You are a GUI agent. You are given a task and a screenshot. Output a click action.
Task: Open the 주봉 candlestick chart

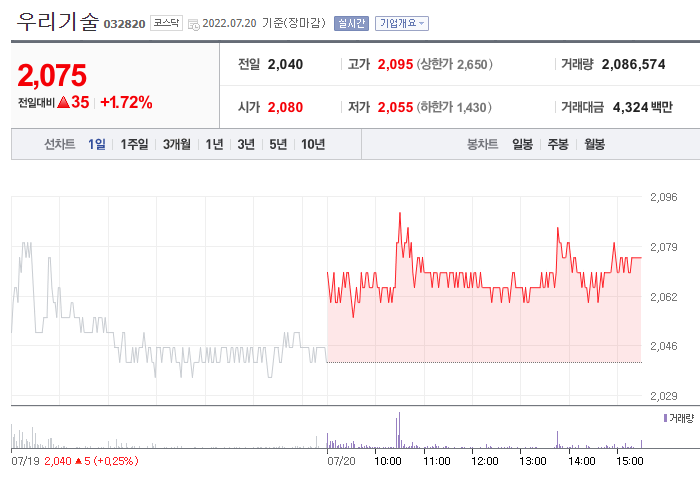click(558, 144)
